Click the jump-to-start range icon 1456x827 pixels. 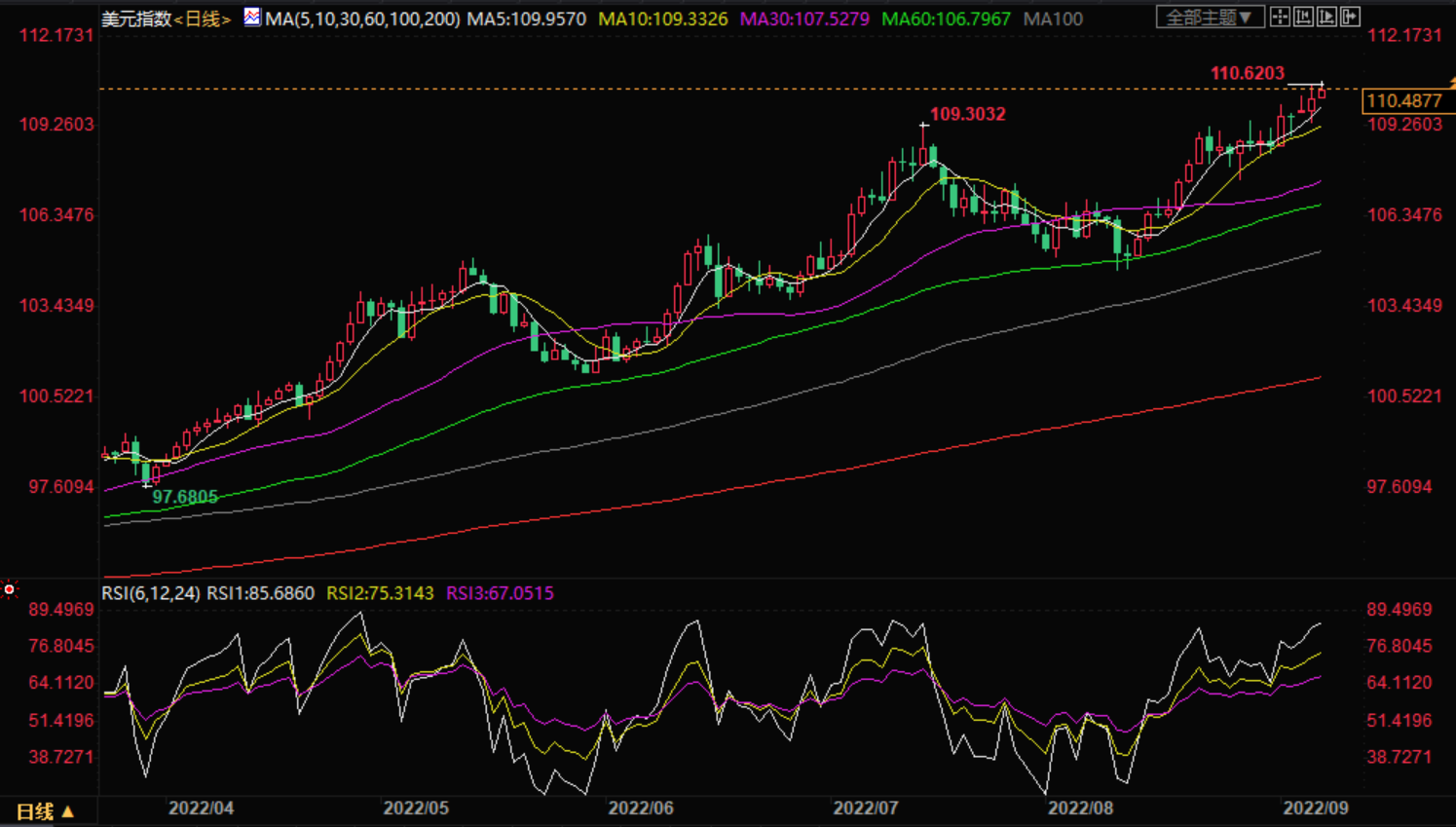[x=1303, y=17]
